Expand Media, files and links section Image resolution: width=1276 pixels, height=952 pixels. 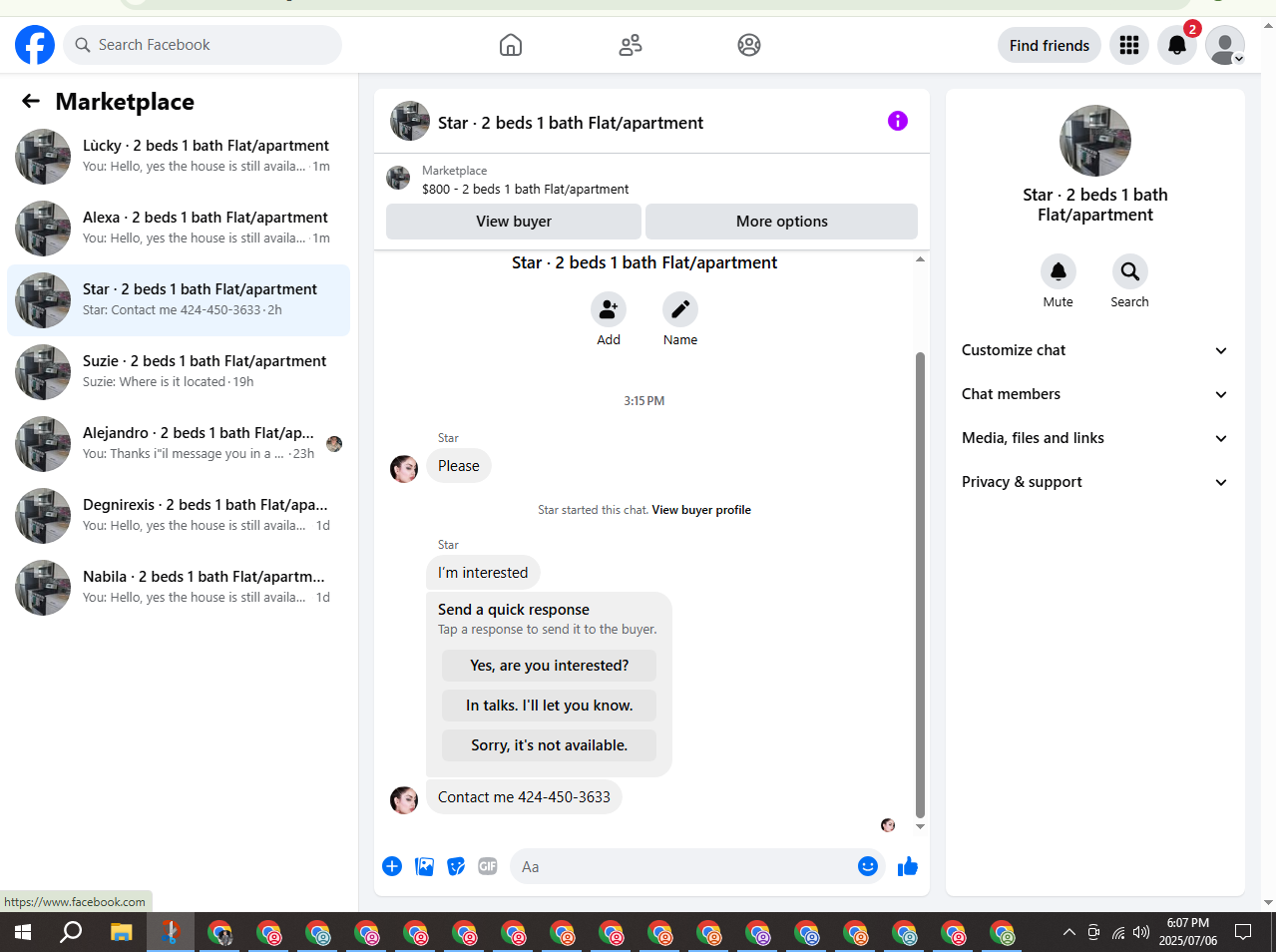[1094, 438]
